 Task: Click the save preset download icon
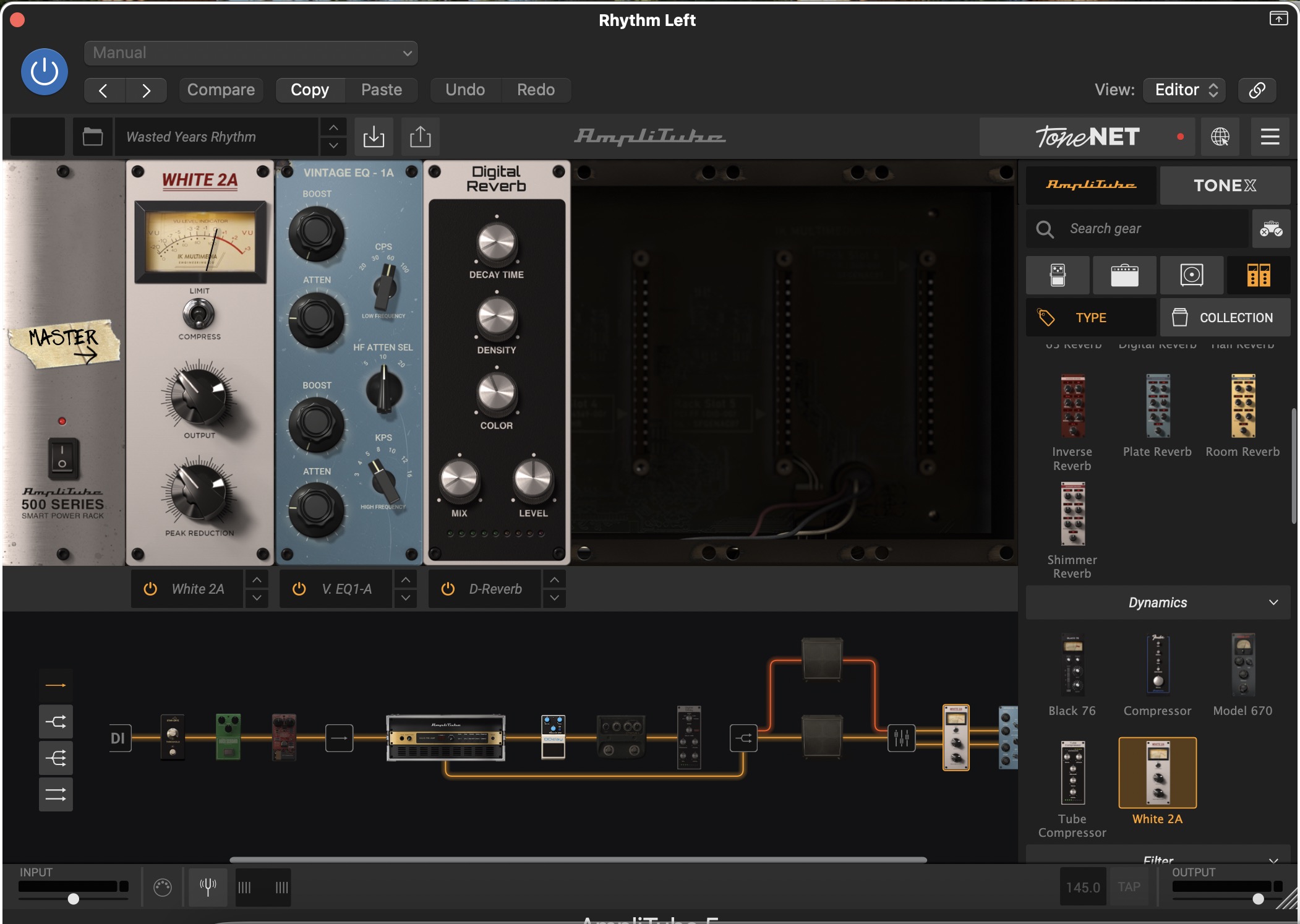[x=374, y=137]
